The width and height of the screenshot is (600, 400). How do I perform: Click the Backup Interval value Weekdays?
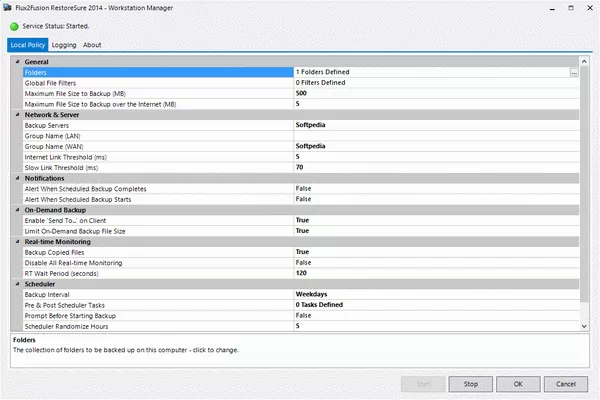coord(311,294)
